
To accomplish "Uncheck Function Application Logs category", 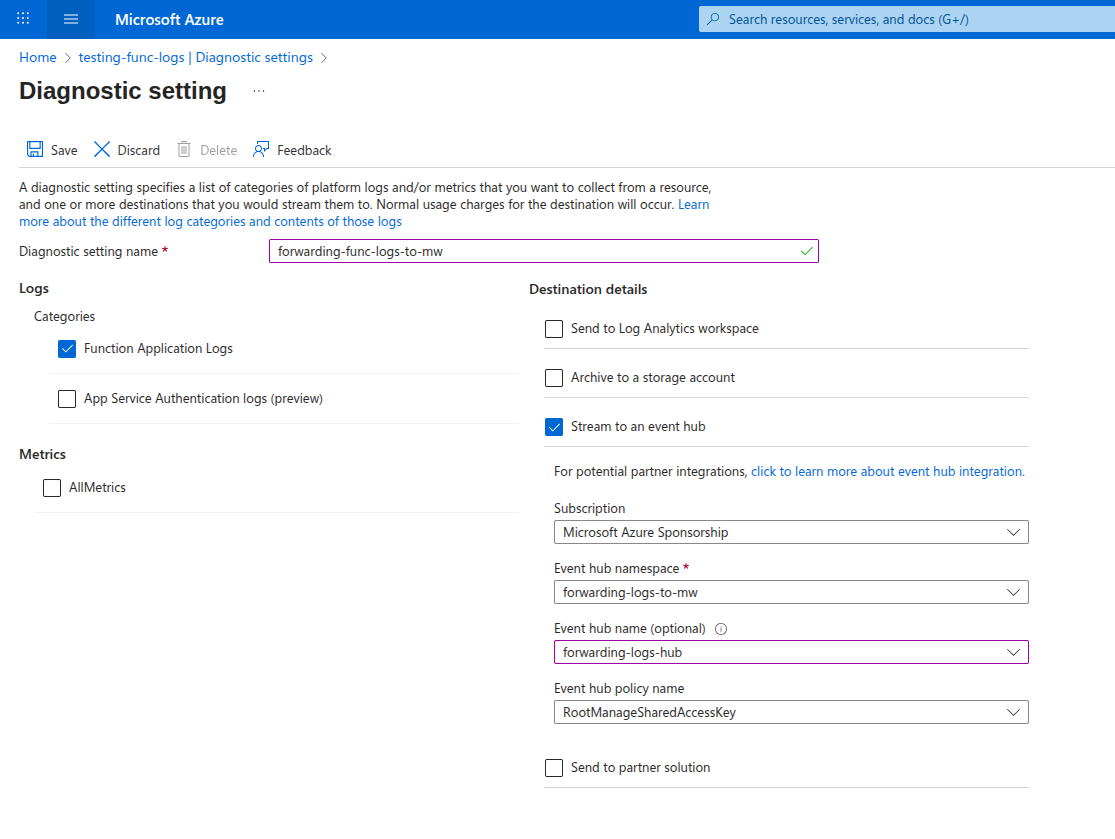I will 66,348.
